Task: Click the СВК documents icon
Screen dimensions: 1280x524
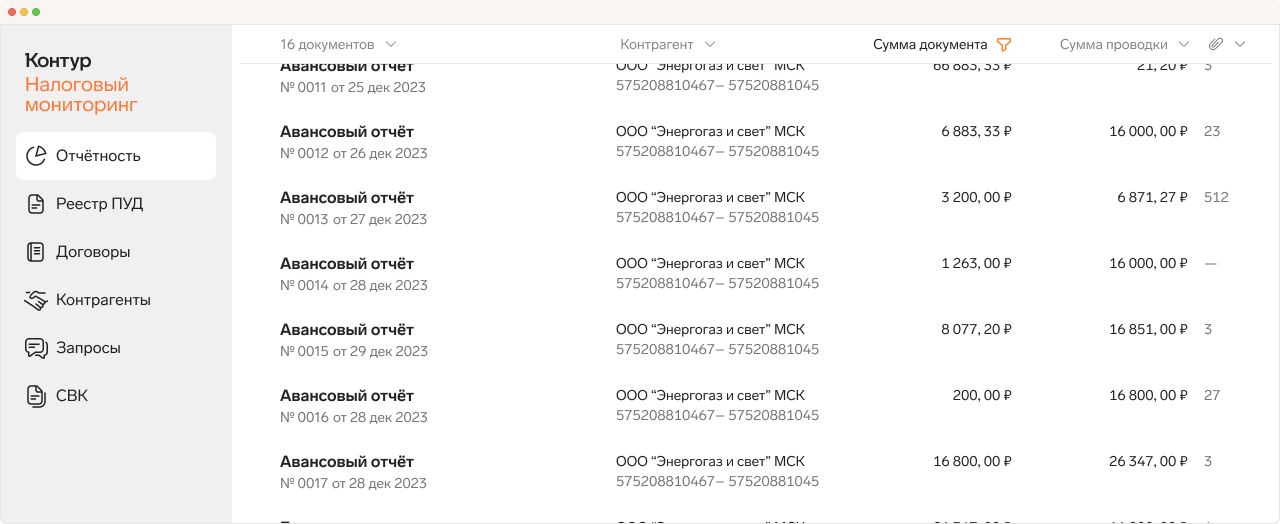Action: coord(36,396)
